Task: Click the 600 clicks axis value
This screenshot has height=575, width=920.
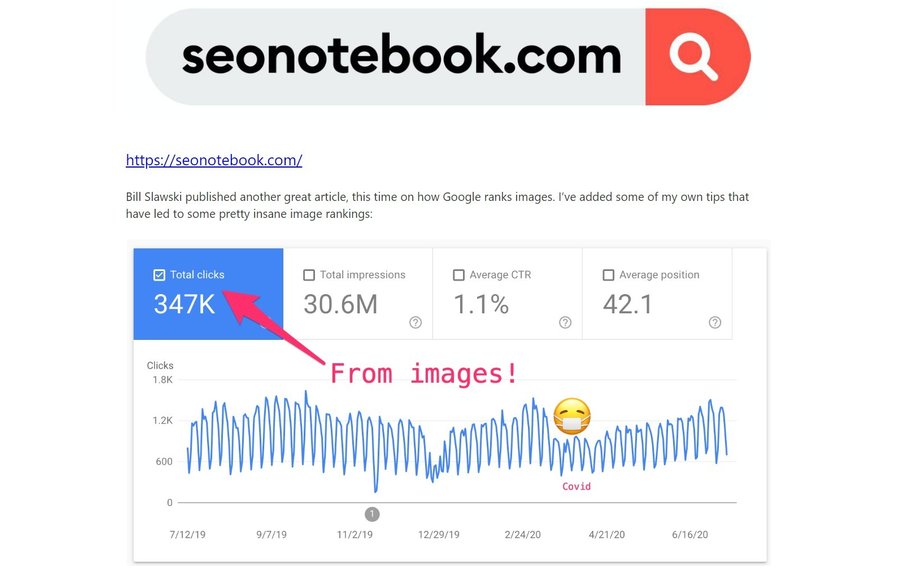Action: 164,462
